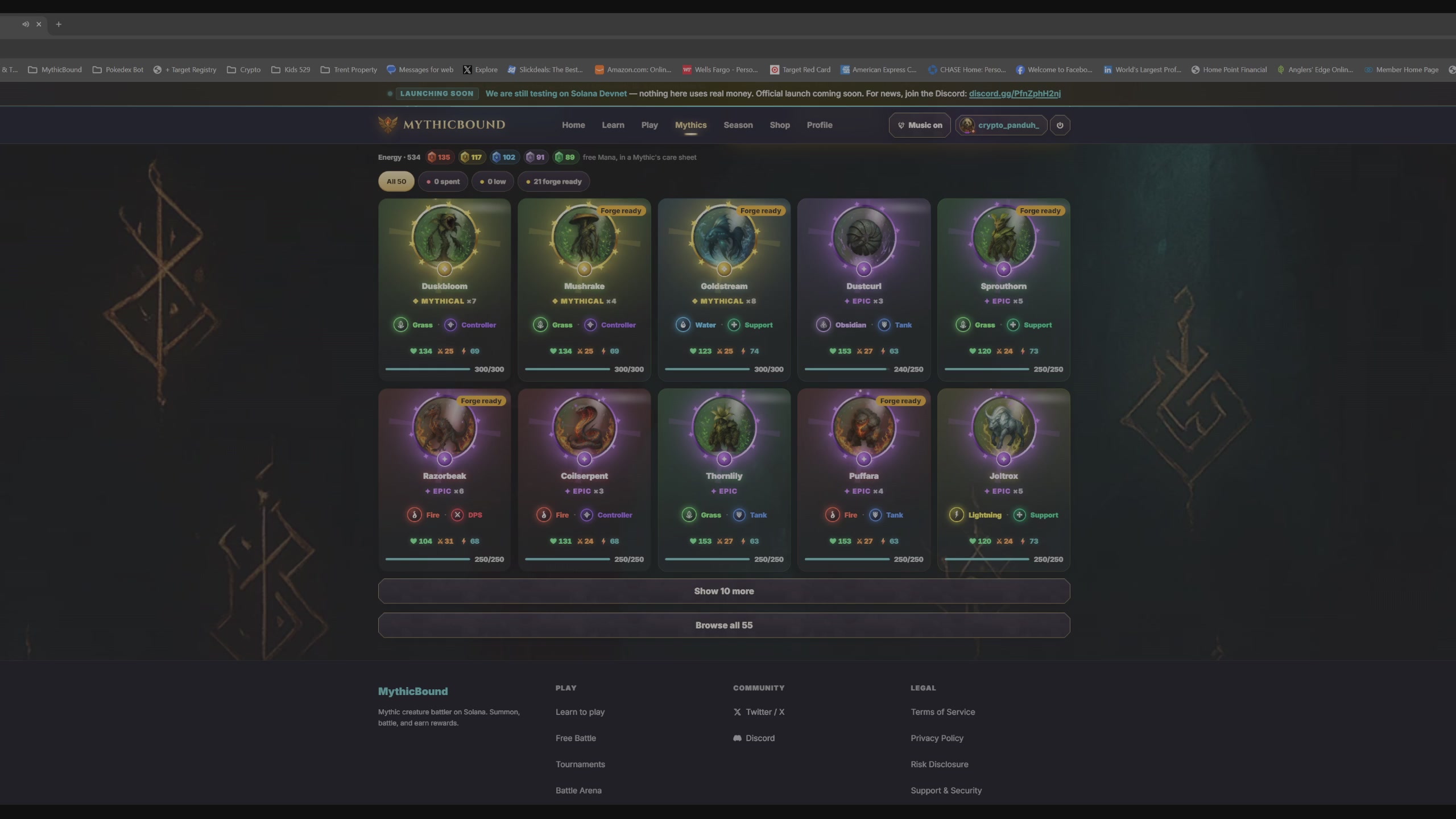The image size is (1456, 819).
Task: Open the Terms of Service link
Action: click(942, 712)
